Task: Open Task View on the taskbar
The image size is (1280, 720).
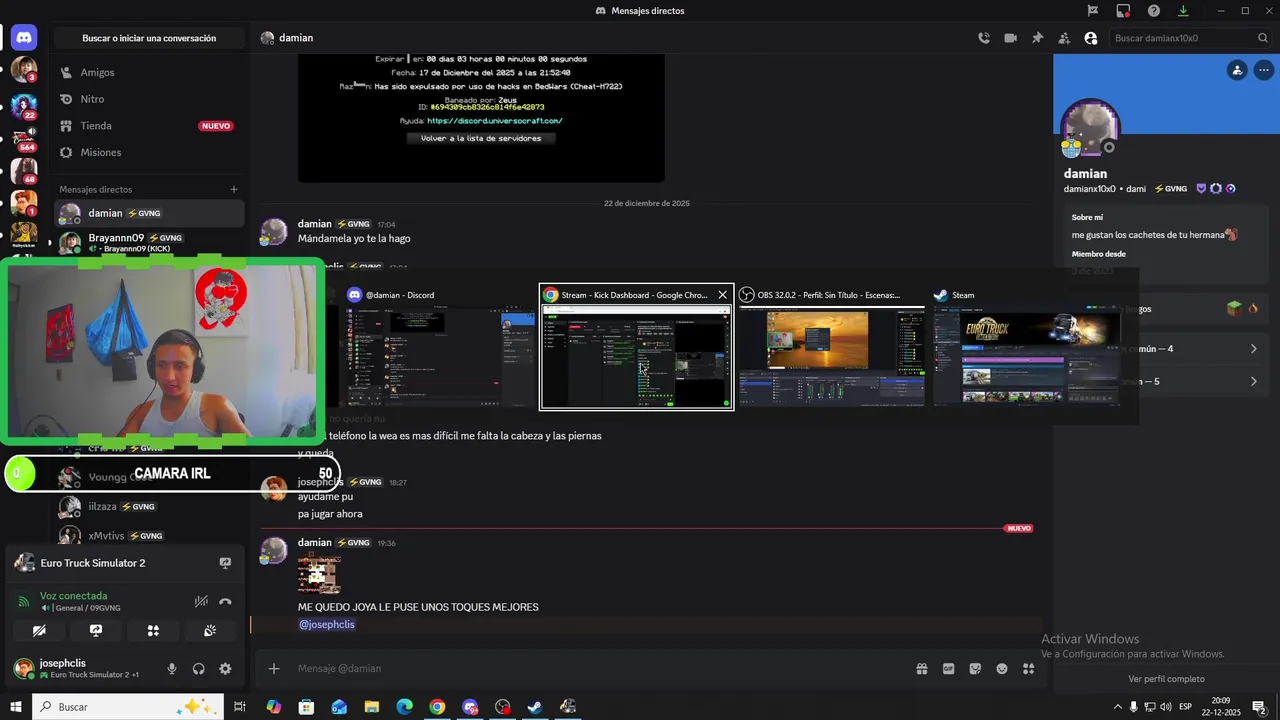Action: pyautogui.click(x=240, y=707)
